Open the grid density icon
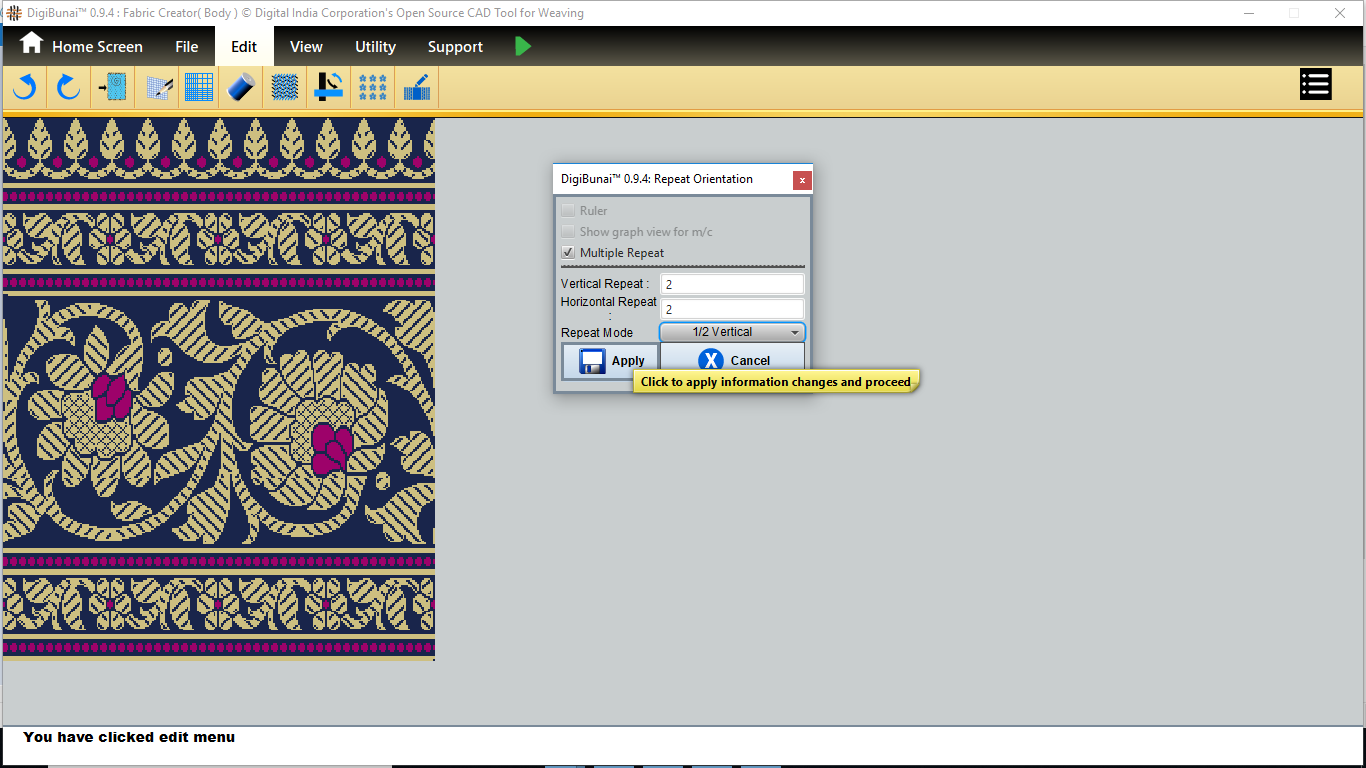Viewport: 1366px width, 768px height. click(x=199, y=88)
